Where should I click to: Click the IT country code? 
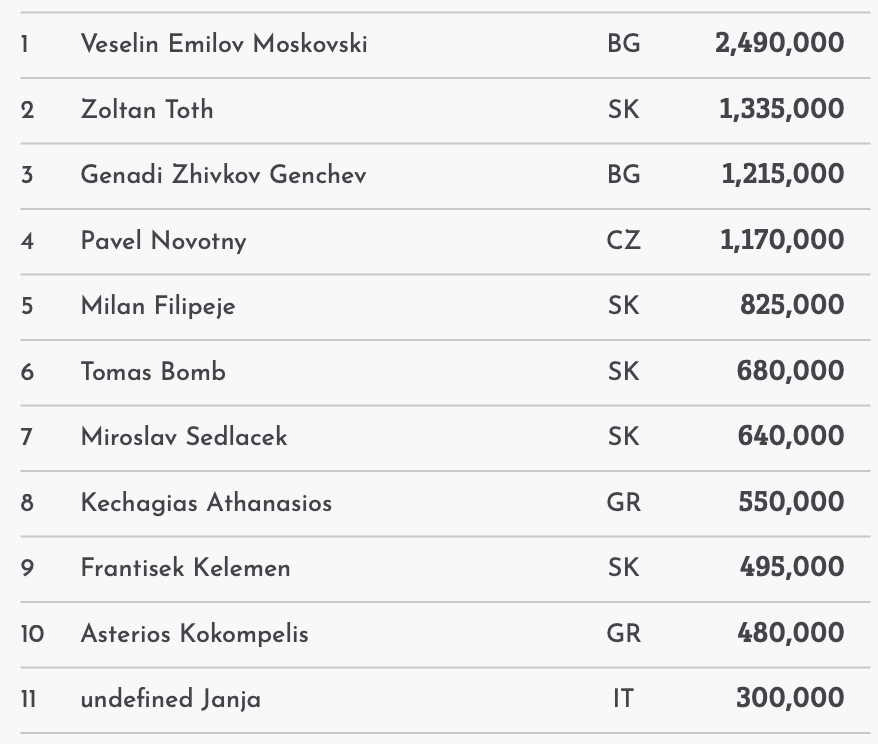(623, 699)
